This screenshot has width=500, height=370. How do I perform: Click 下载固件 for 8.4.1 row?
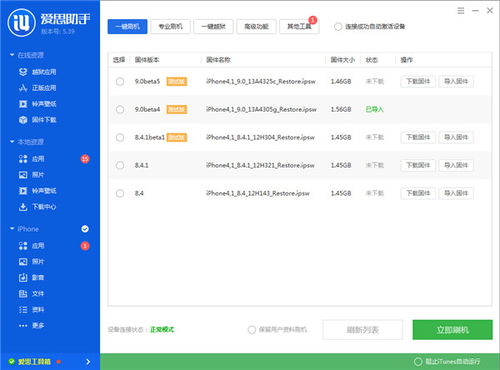[x=418, y=165]
